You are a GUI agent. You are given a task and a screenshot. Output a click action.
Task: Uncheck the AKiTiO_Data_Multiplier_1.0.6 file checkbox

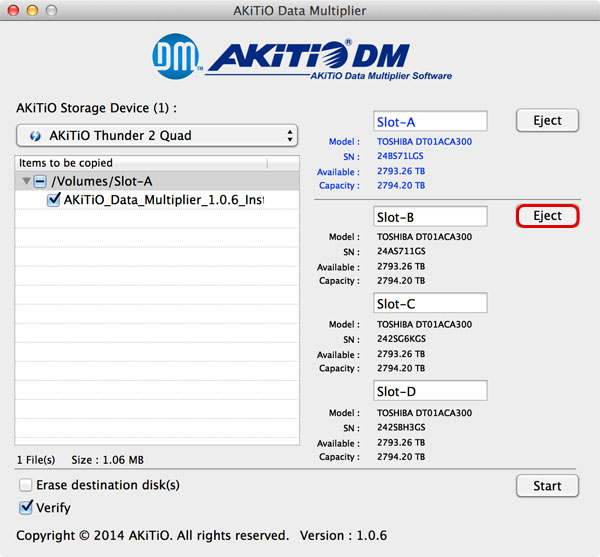point(55,200)
